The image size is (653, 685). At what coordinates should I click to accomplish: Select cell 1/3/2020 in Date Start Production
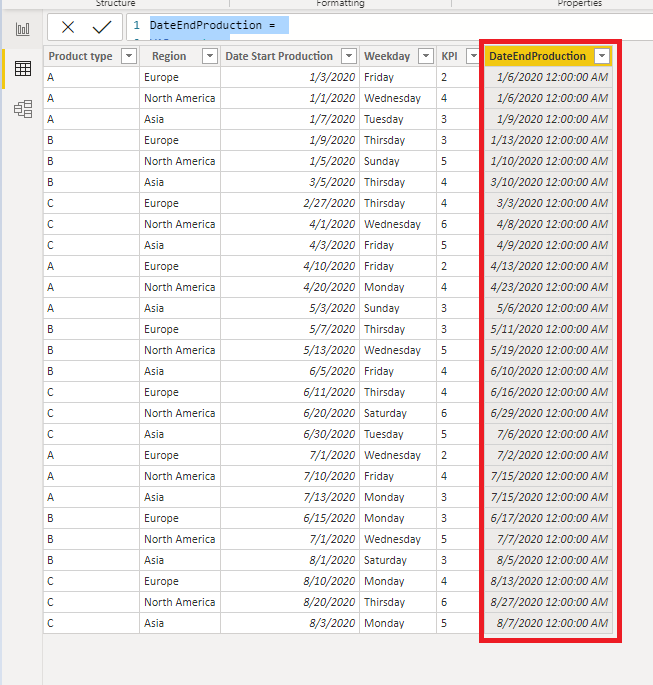[290, 77]
